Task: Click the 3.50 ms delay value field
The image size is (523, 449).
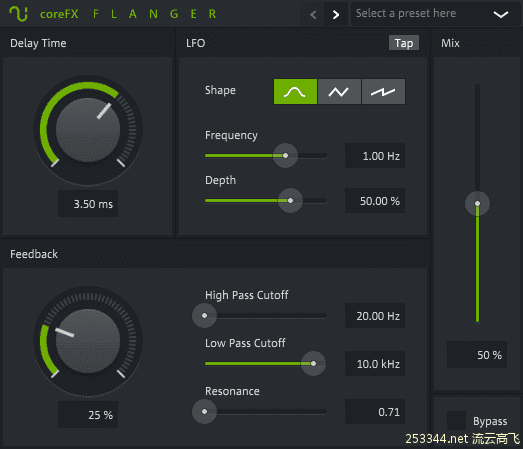Action: coord(88,203)
